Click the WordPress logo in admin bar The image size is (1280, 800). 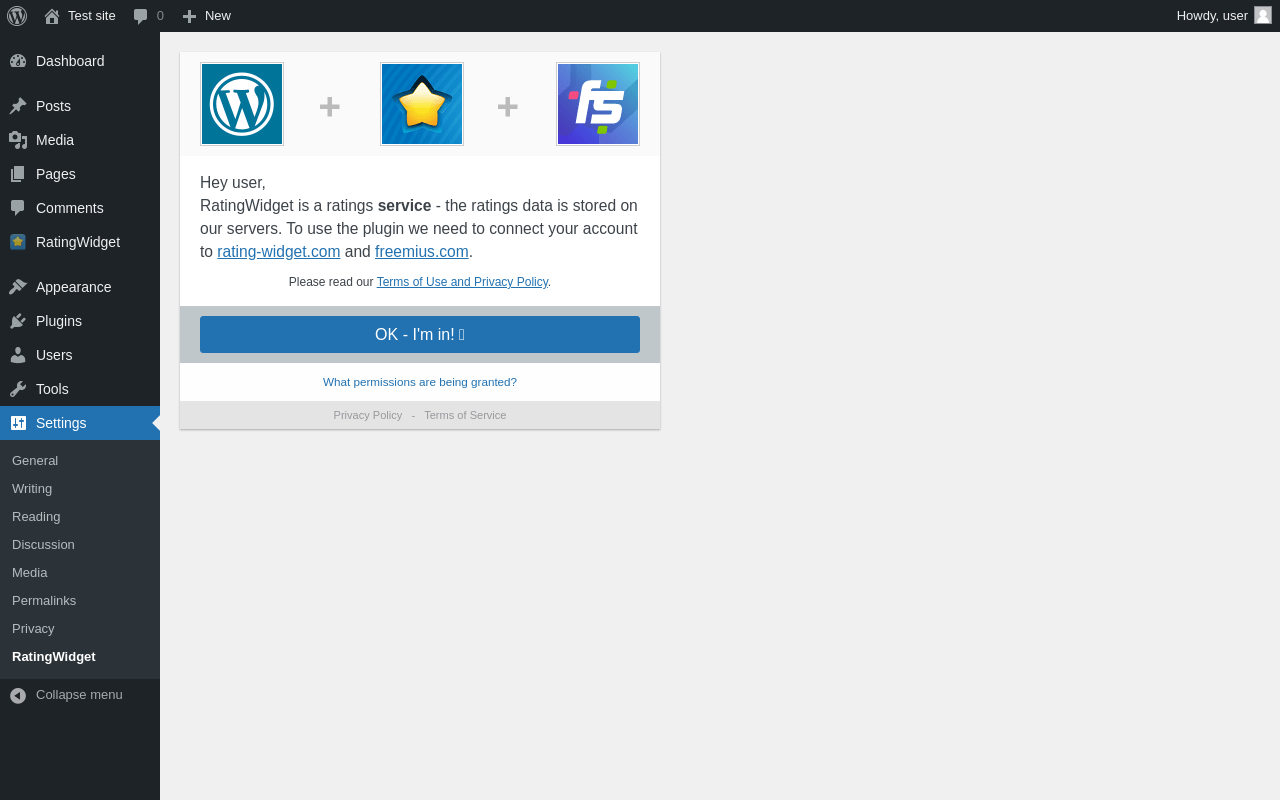(17, 16)
